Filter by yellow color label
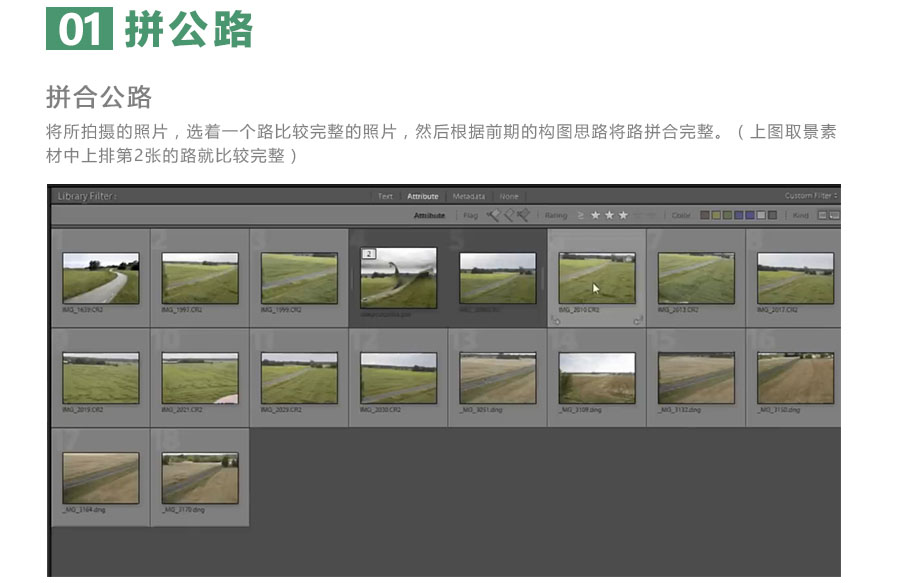Viewport: 900px width, 583px height. pos(716,215)
